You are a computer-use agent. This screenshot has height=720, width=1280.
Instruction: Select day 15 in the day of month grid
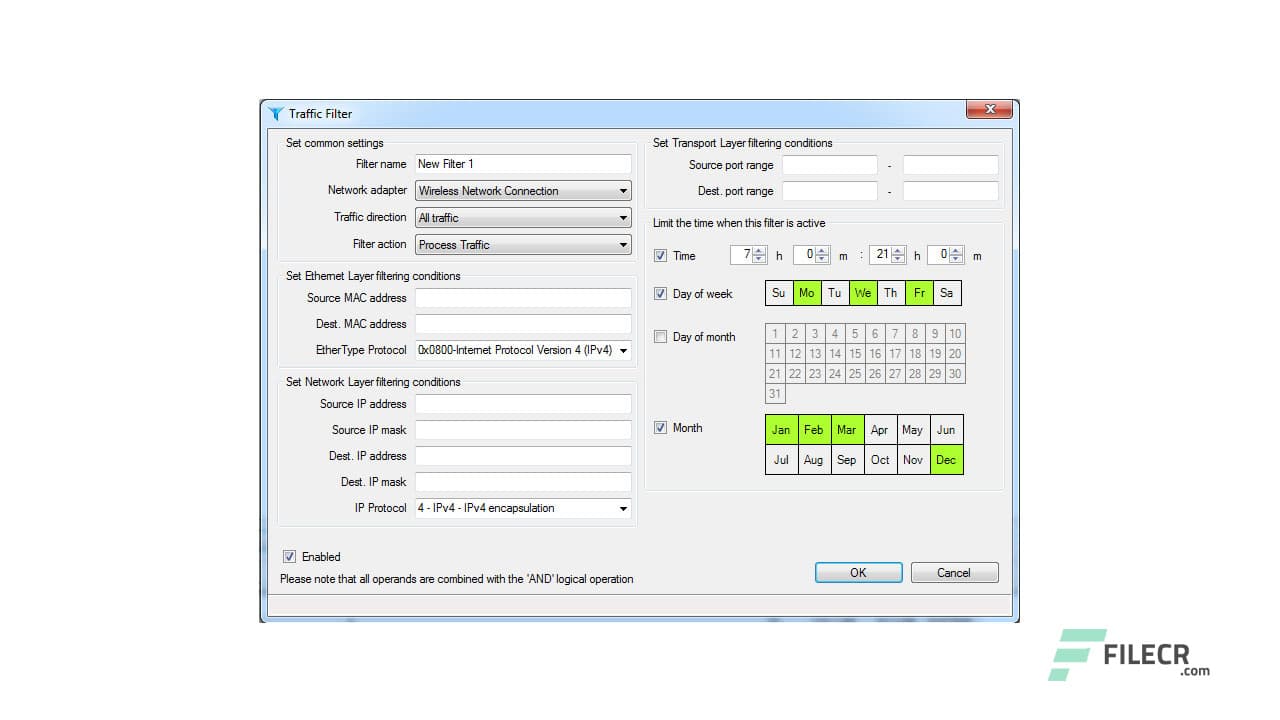856,353
